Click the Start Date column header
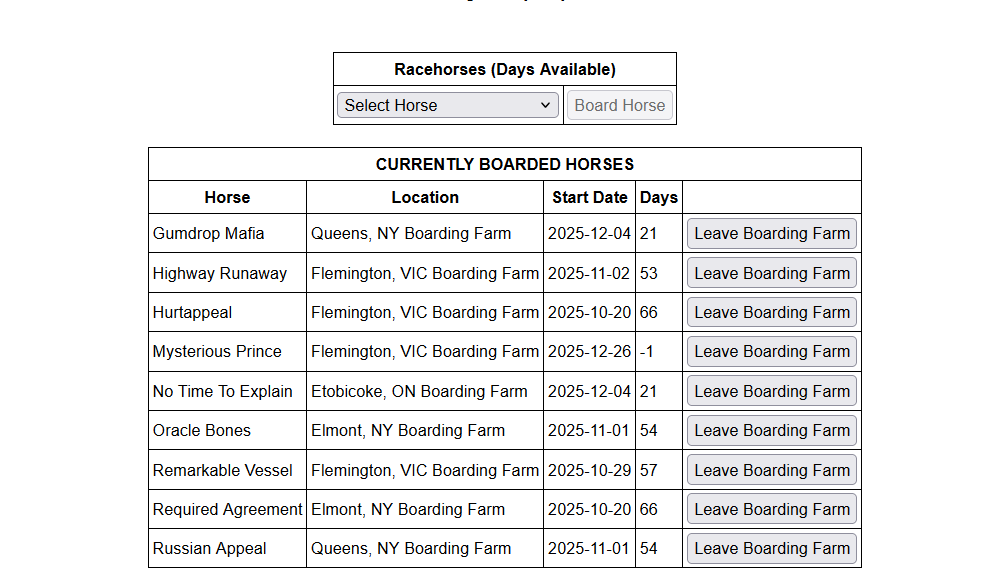Screen dimensions: 986x573 click(589, 197)
